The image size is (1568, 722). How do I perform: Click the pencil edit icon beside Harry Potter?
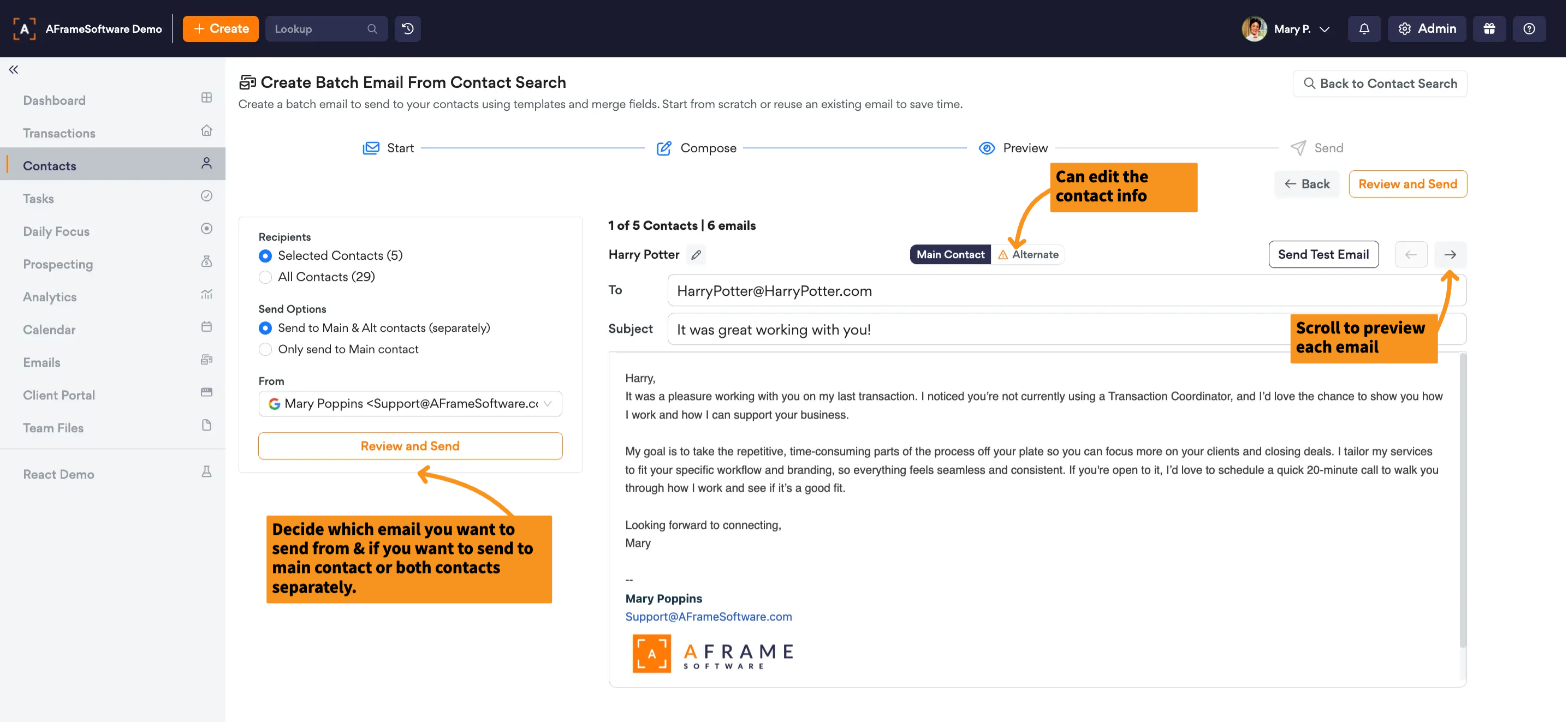tap(696, 254)
